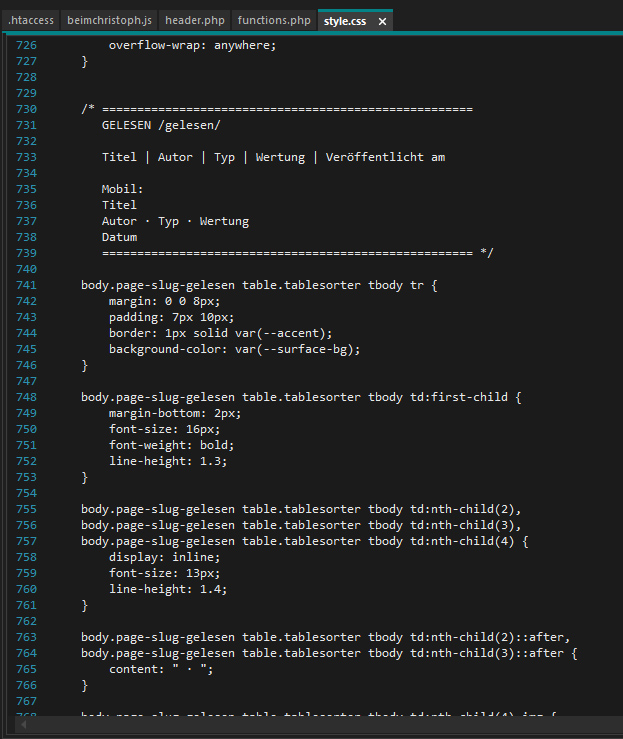
Task: Select line number 730 in the gutter
Action: tap(26, 109)
